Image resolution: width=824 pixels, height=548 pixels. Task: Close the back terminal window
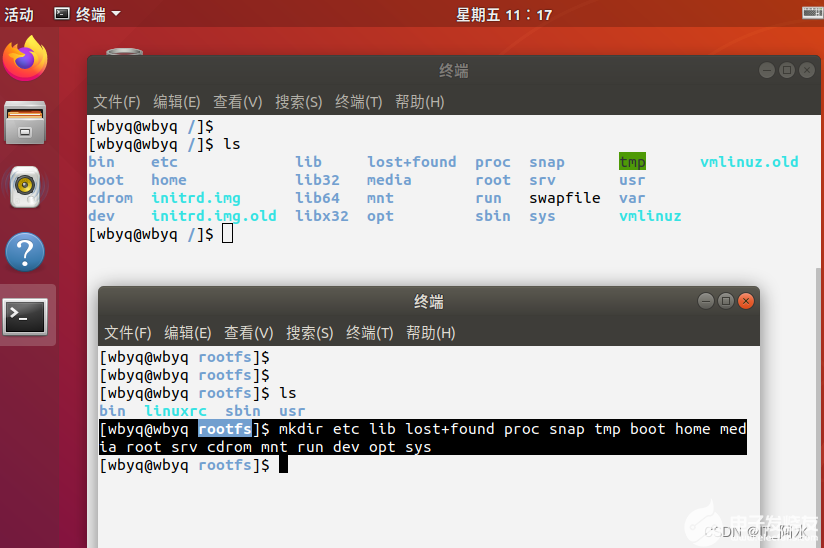tap(807, 70)
